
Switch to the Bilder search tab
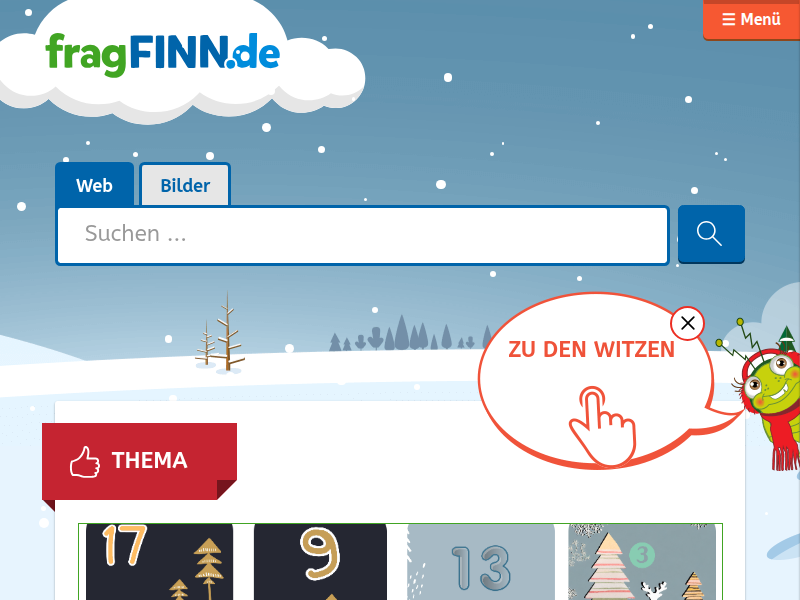(x=185, y=185)
